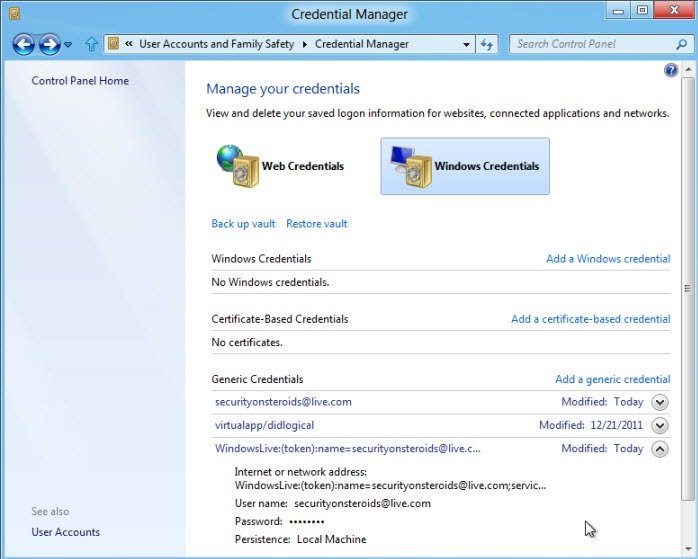Open the virtualapp/didlogical credential entry
698x559 pixels.
click(x=264, y=425)
